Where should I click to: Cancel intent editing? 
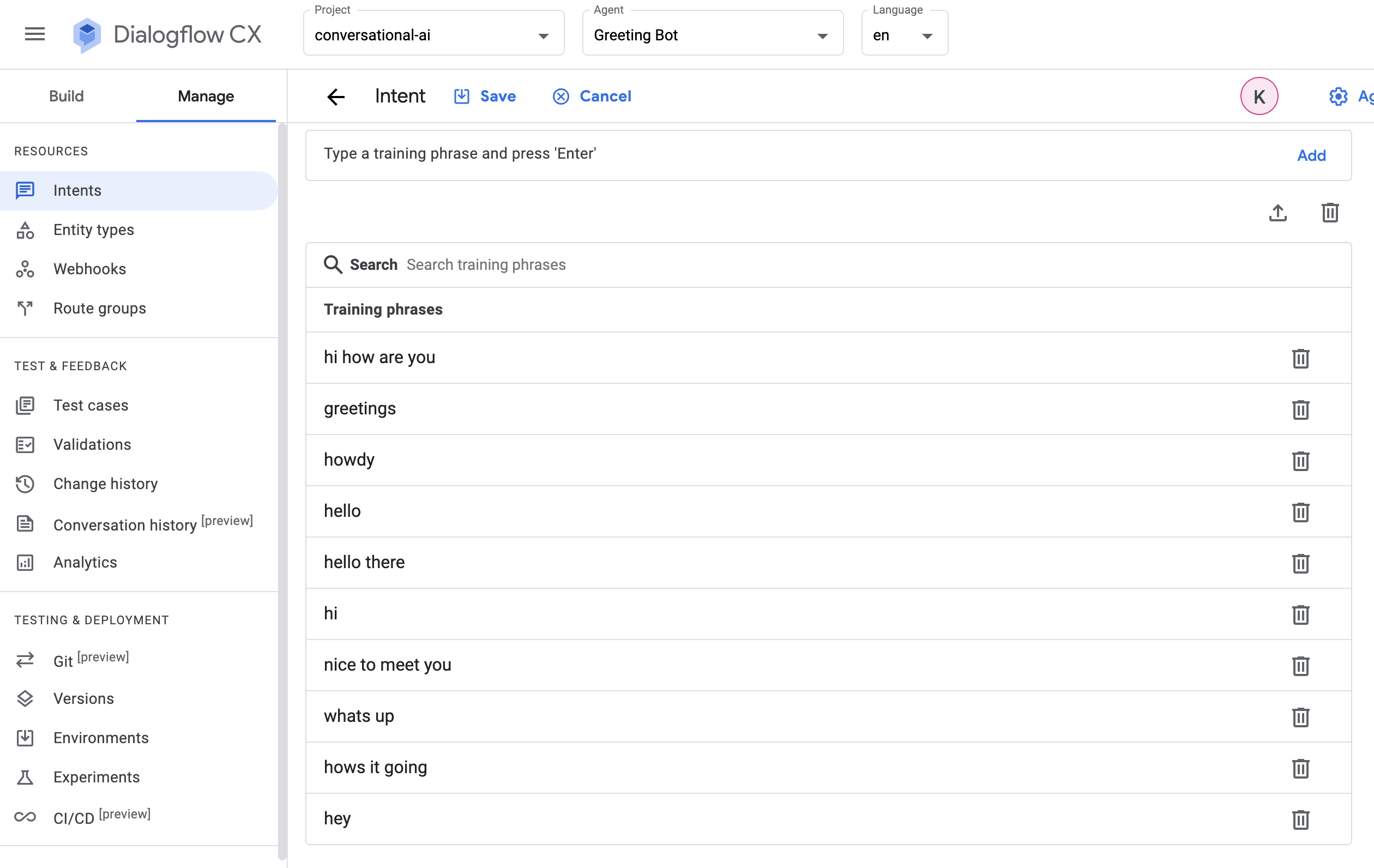tap(592, 97)
